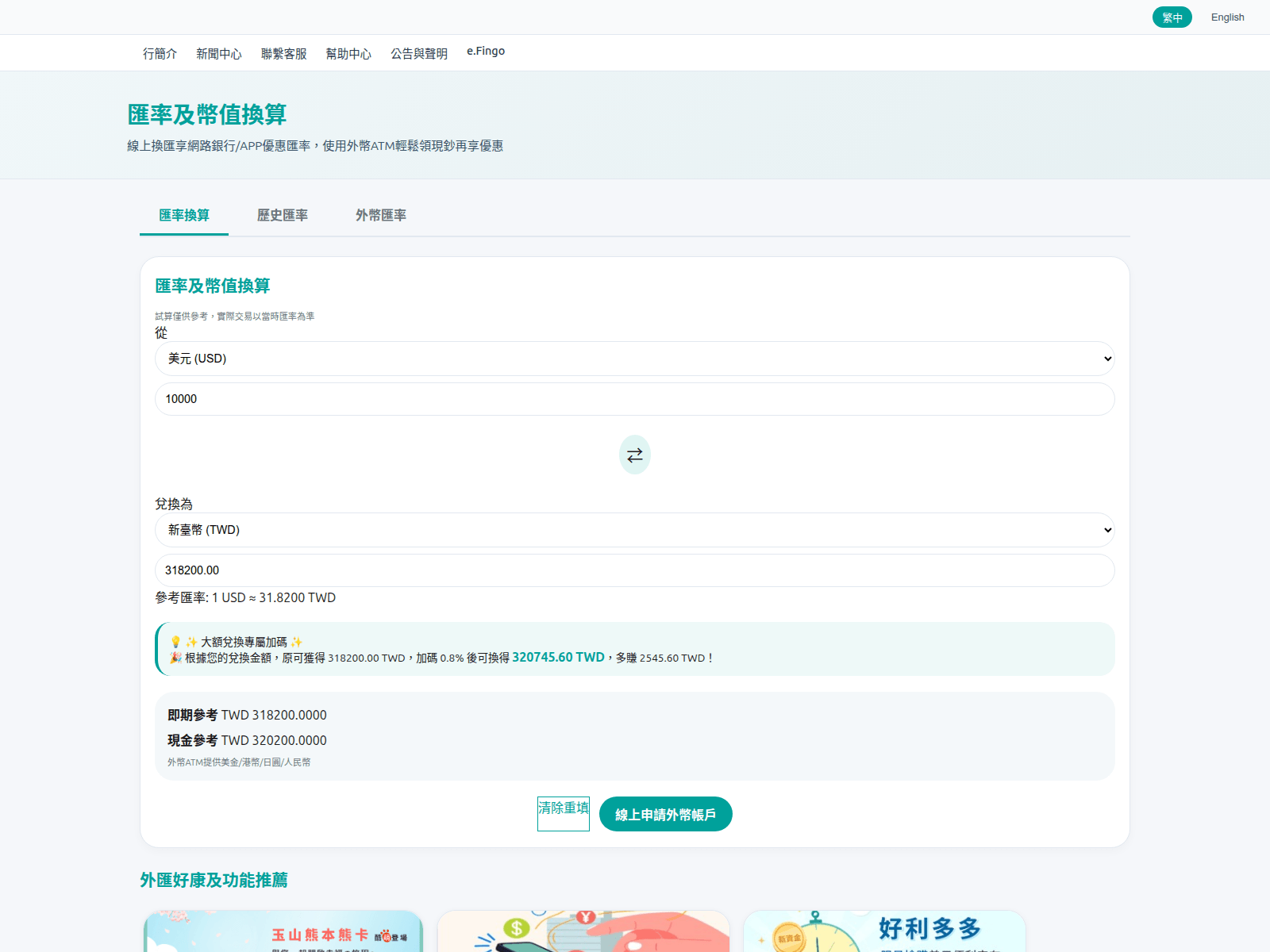Click the 大額兌換專屬加碼 notice heading
This screenshot has height=952, width=1270.
[237, 642]
